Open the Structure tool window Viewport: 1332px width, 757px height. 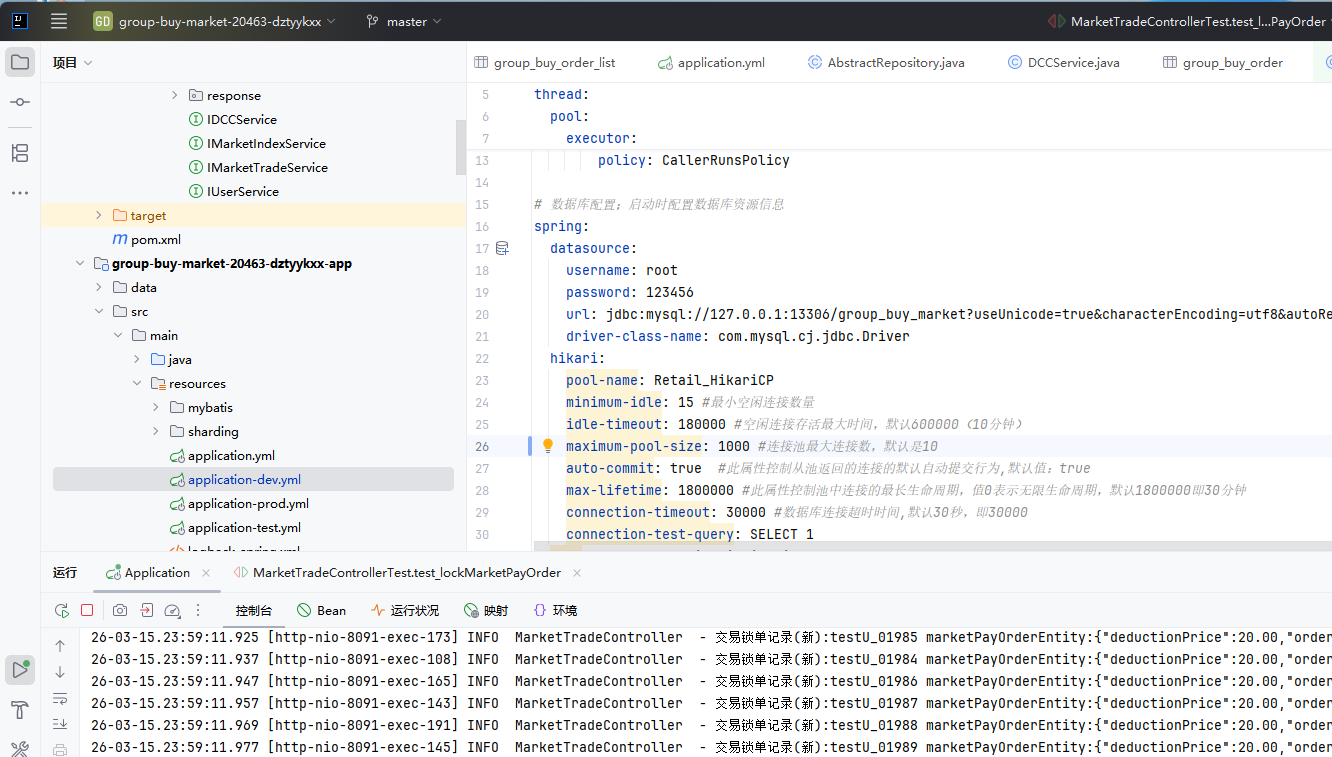[20, 153]
